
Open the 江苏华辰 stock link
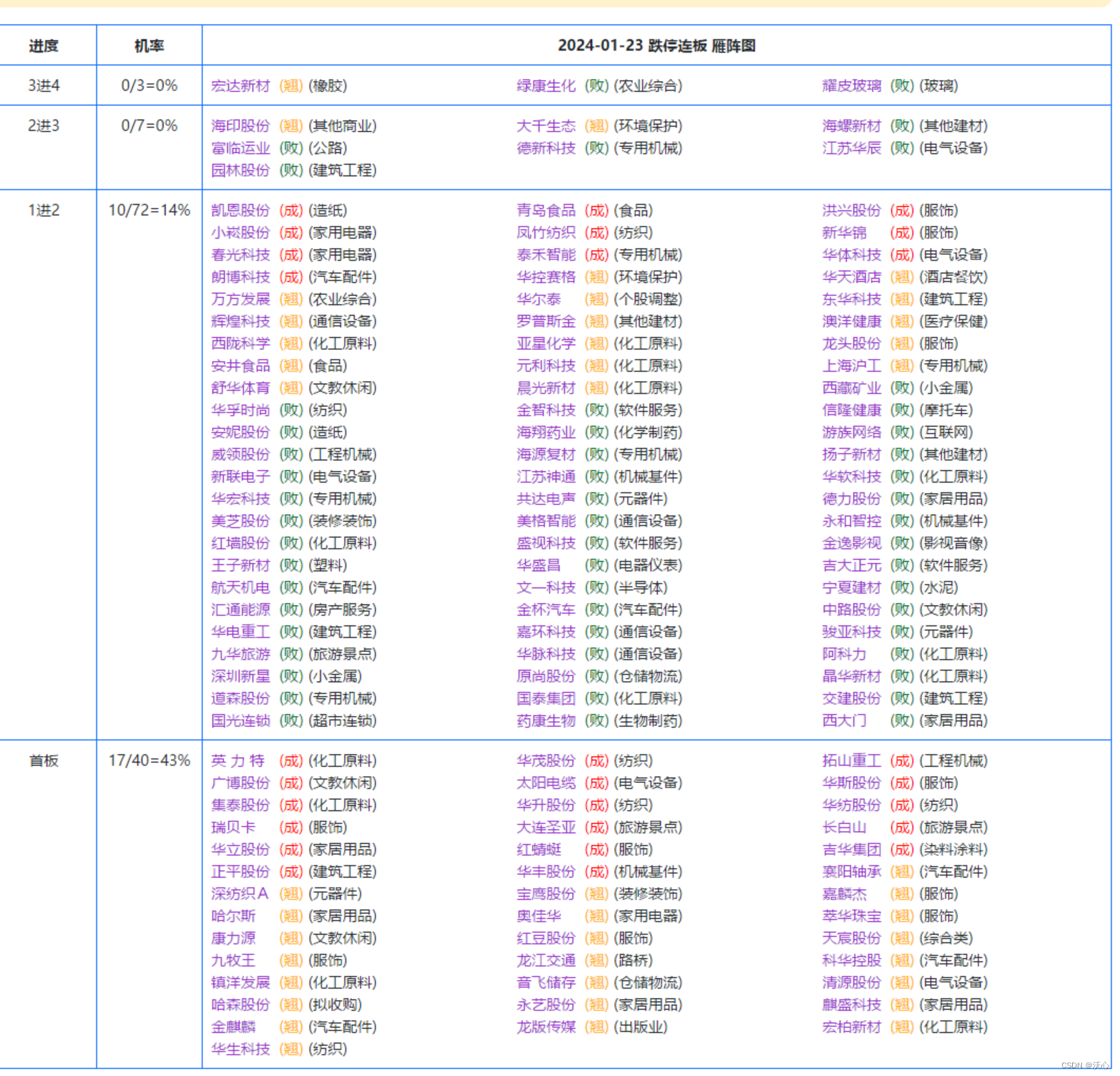pos(852,148)
